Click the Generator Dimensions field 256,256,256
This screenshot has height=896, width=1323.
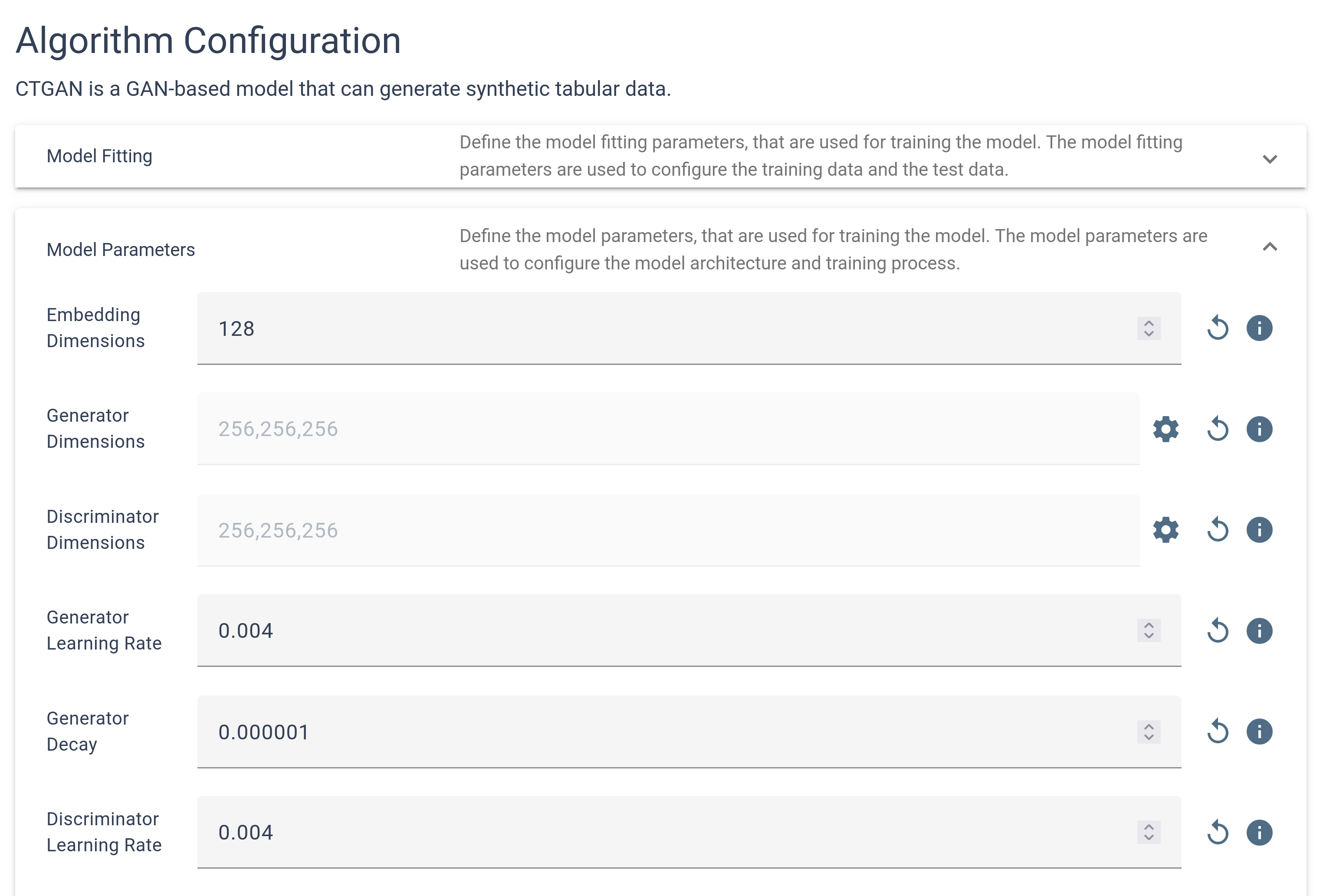(668, 429)
